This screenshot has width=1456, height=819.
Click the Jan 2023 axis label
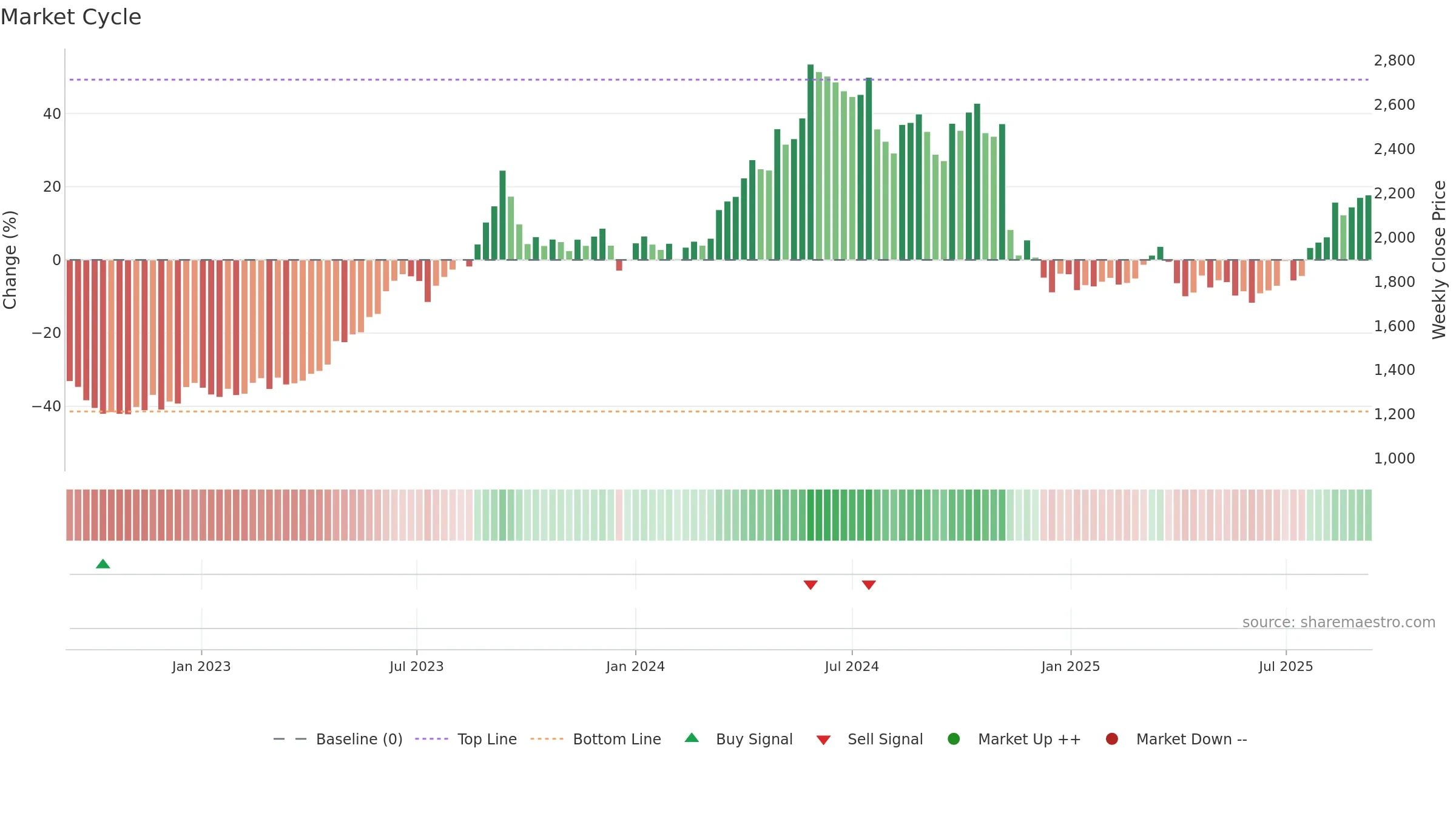pos(201,667)
